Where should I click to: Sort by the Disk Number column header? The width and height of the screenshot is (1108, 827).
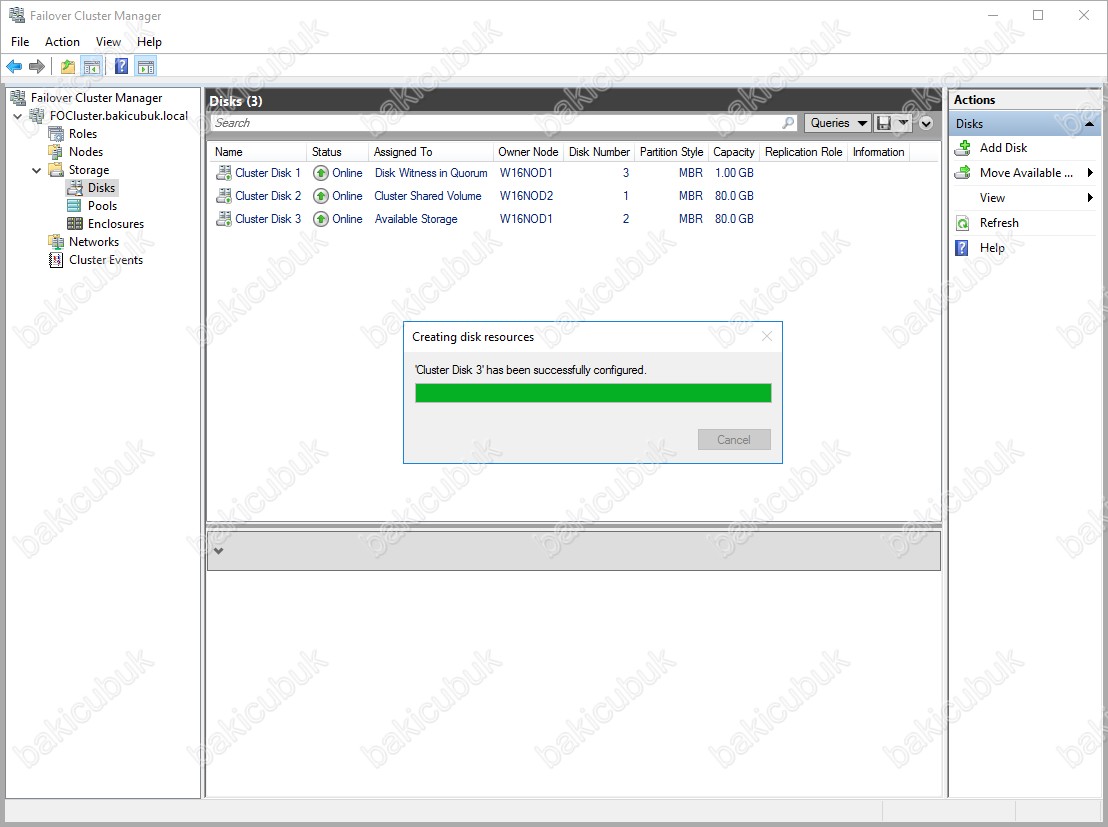(599, 152)
